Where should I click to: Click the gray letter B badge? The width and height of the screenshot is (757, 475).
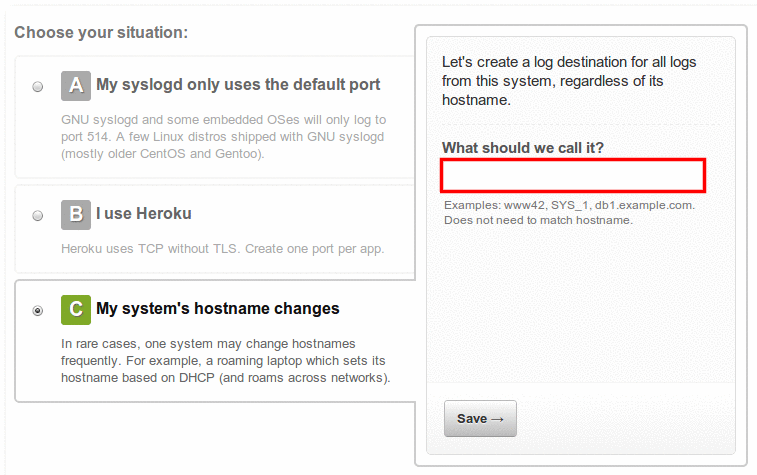pyautogui.click(x=76, y=214)
